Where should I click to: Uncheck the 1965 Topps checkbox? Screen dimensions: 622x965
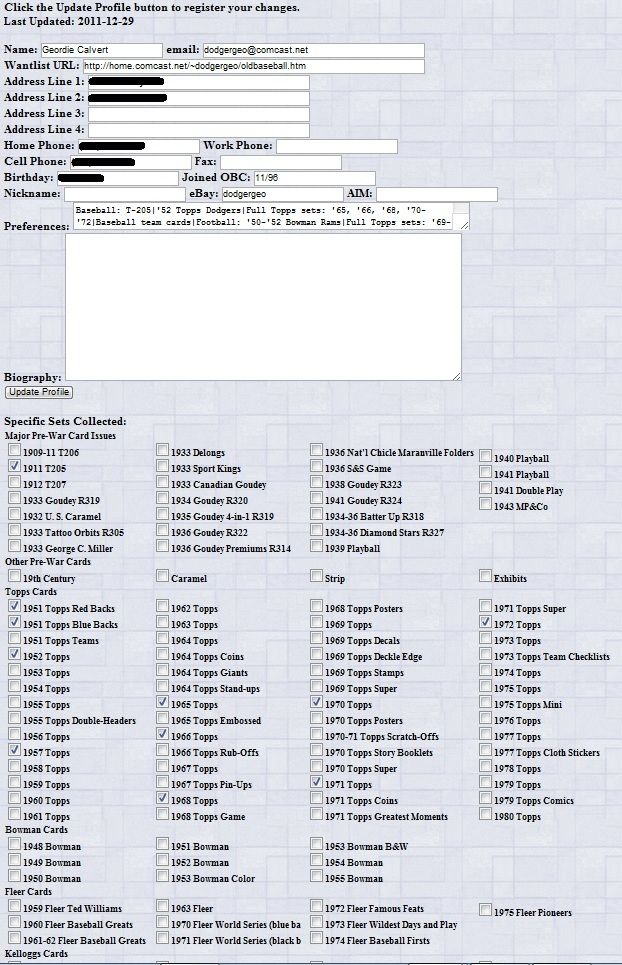coord(162,702)
